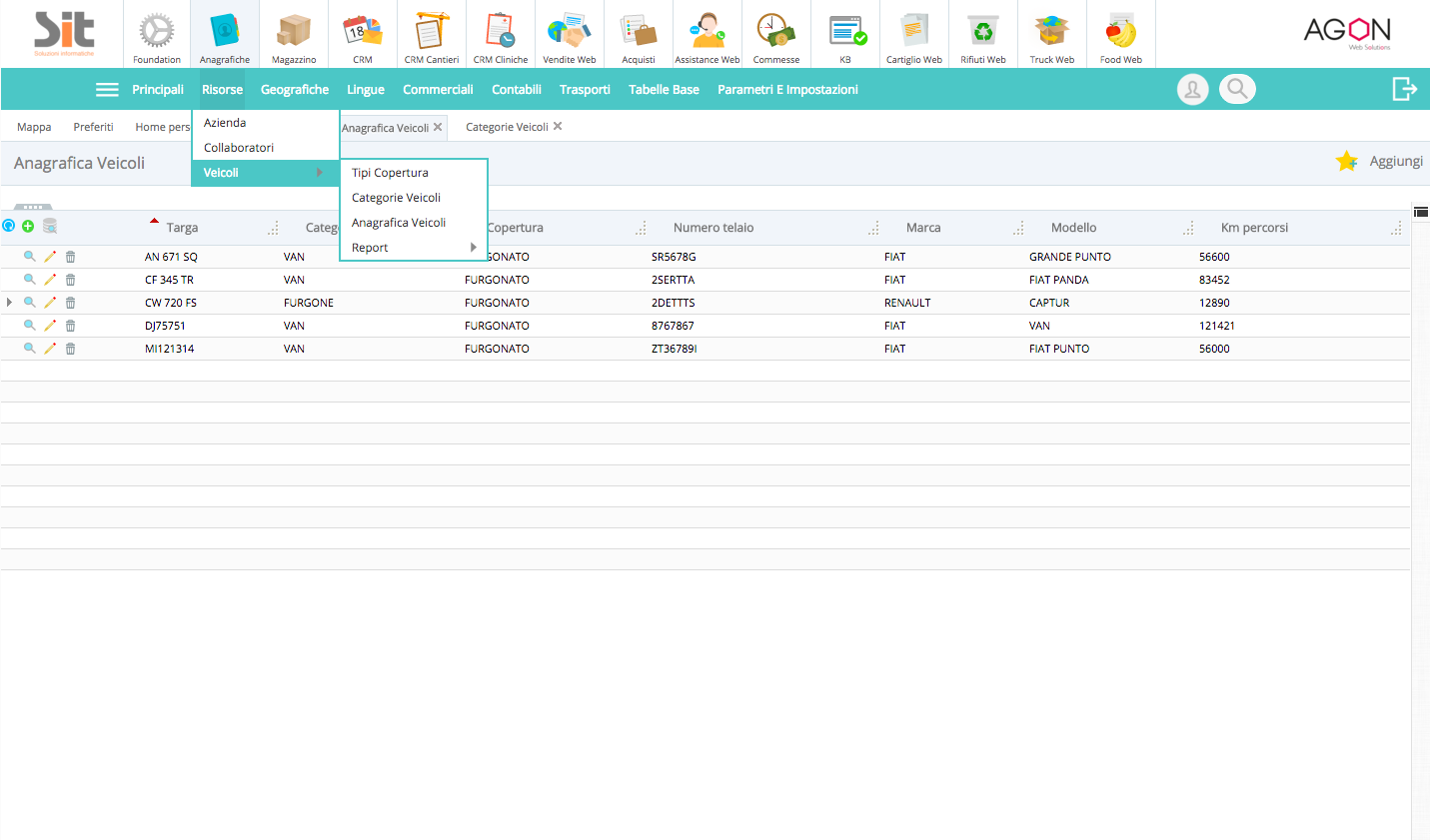Expand the CW 720 FS row
The image size is (1430, 840).
click(9, 303)
